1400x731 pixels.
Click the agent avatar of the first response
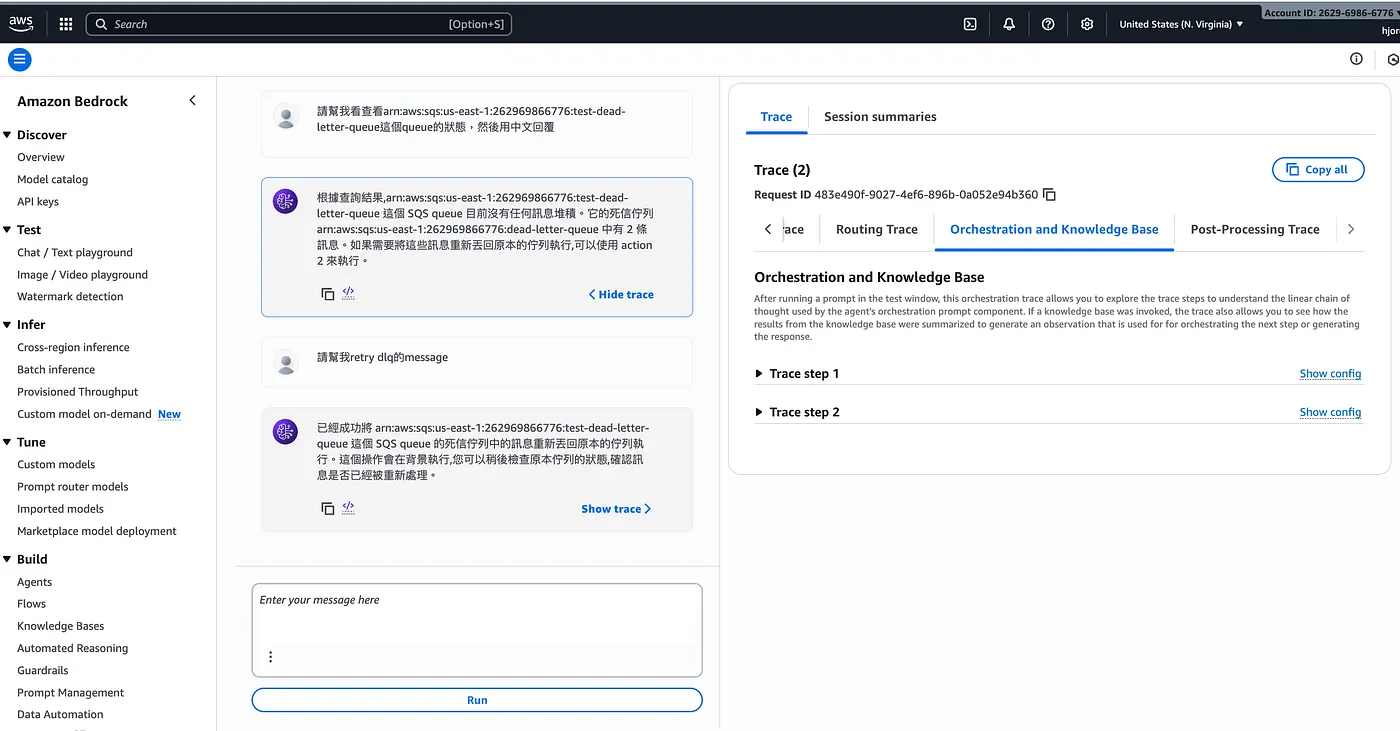pos(285,201)
